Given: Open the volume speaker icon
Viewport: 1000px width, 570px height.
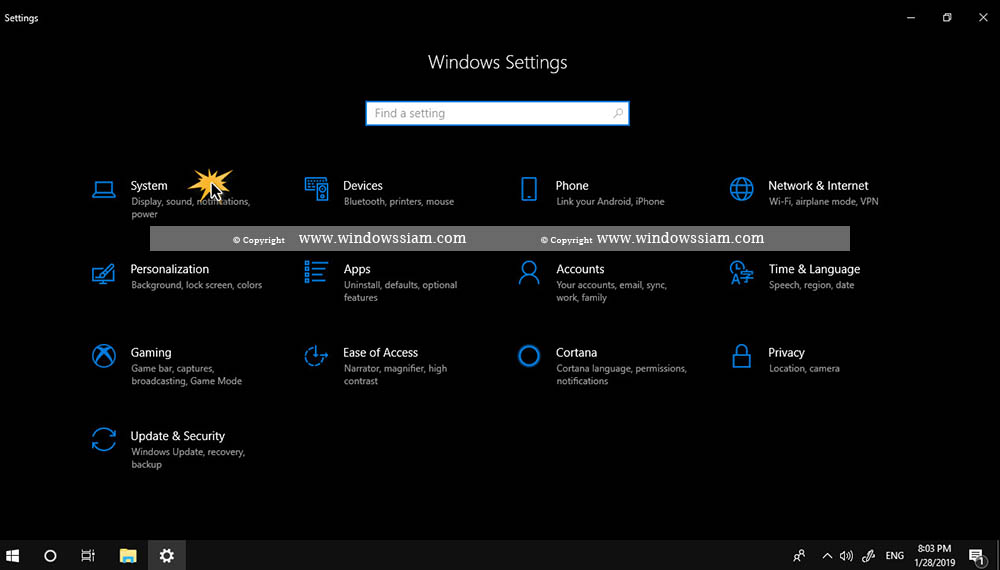Looking at the screenshot, I should [846, 556].
